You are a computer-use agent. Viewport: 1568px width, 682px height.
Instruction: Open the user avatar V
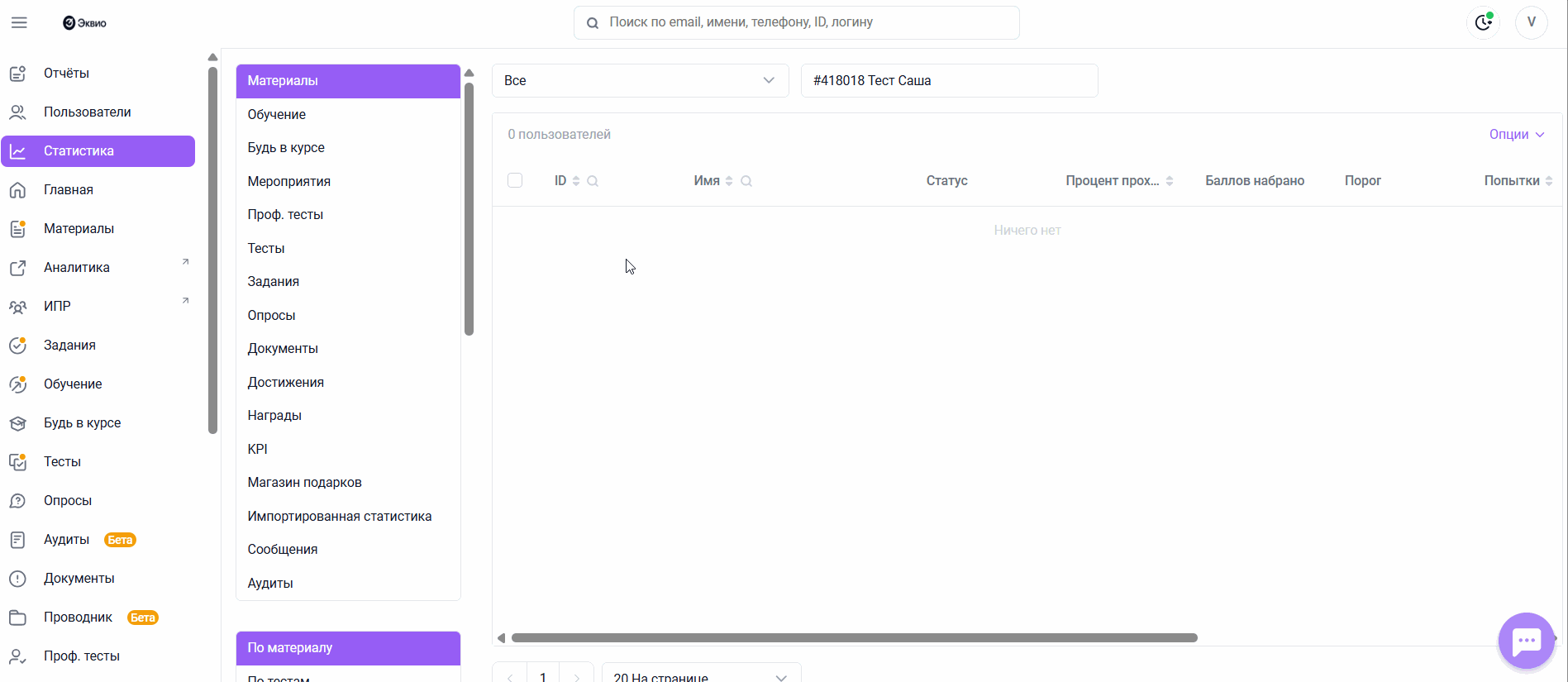[1532, 22]
